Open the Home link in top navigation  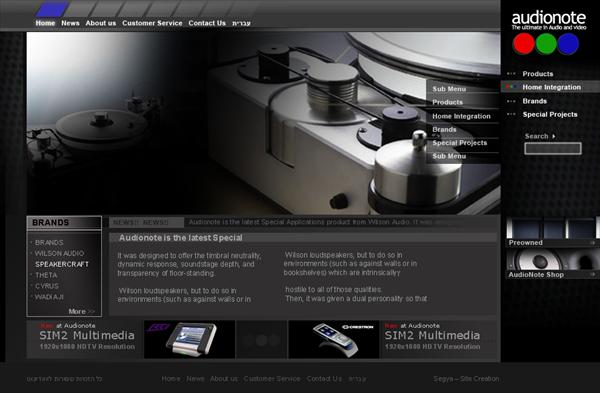click(45, 23)
